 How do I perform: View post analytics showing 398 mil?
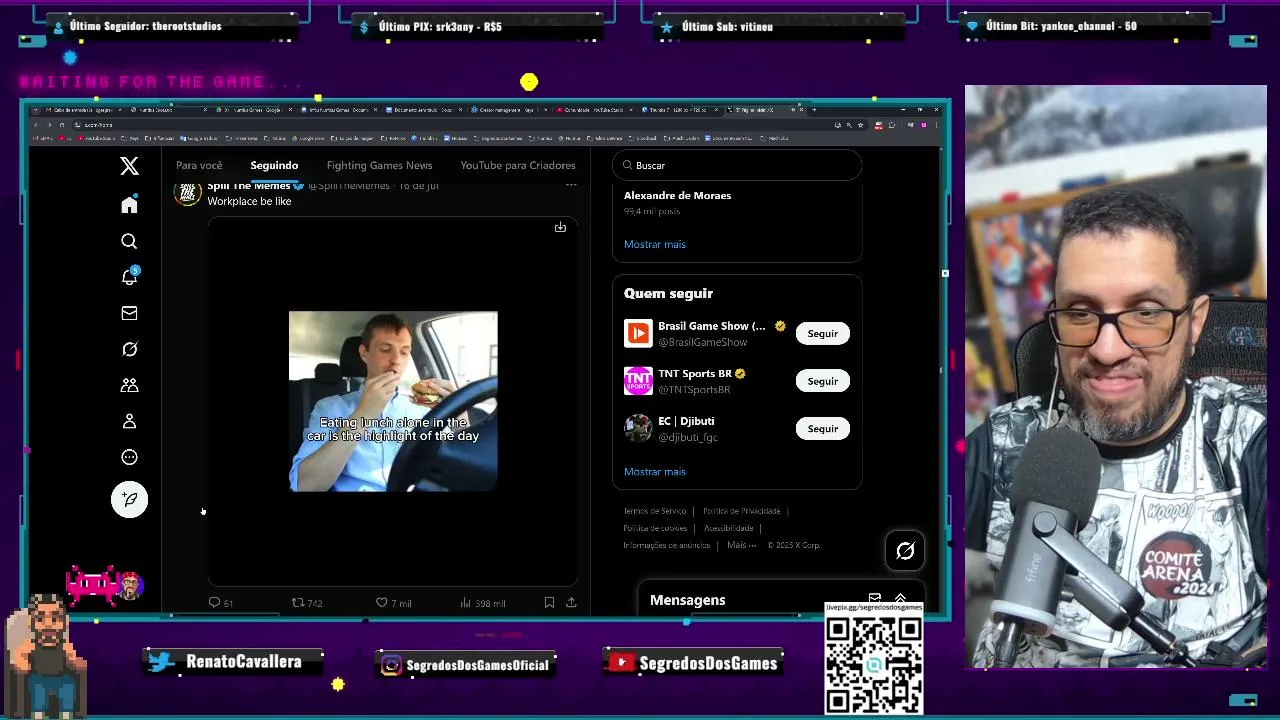tap(482, 603)
